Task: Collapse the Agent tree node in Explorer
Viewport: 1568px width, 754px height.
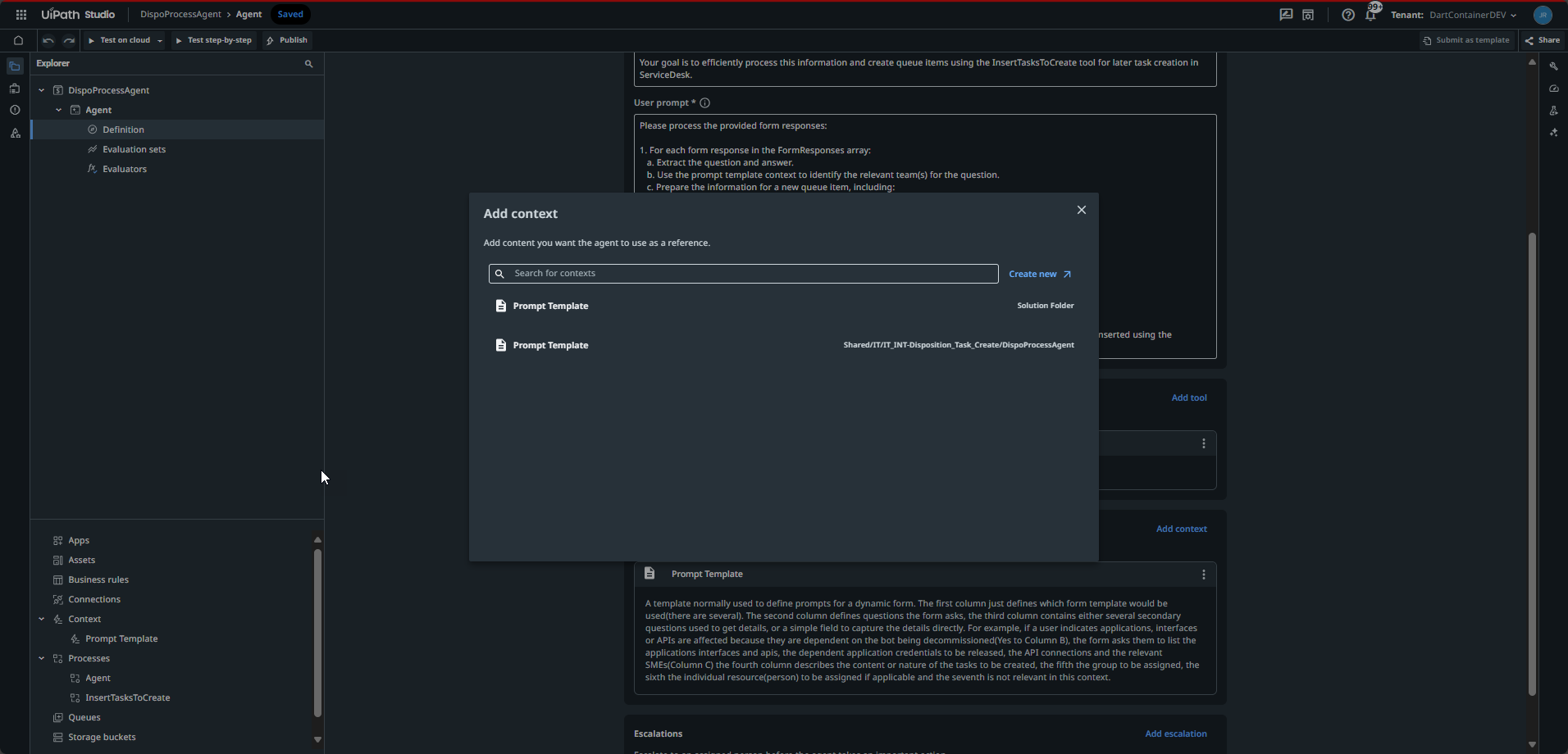Action: [x=59, y=110]
